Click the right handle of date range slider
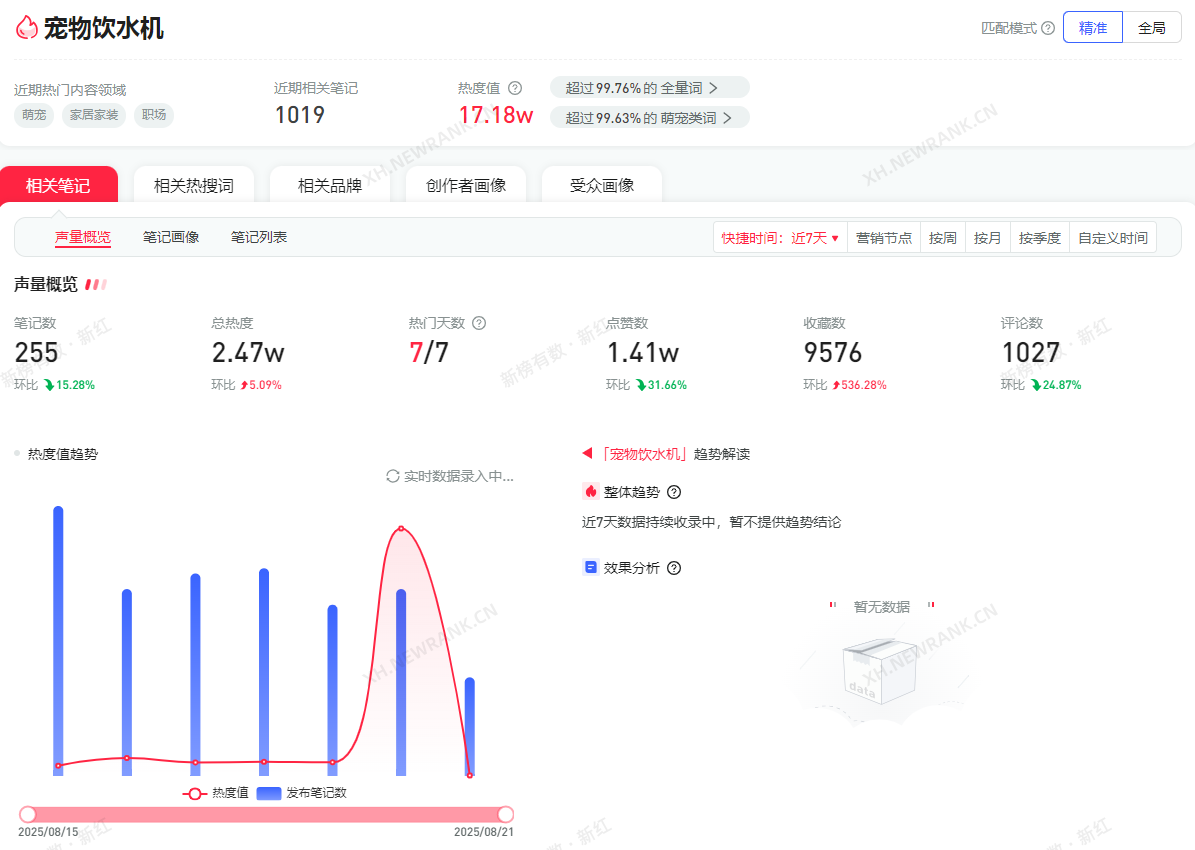The width and height of the screenshot is (1195, 850). 506,815
